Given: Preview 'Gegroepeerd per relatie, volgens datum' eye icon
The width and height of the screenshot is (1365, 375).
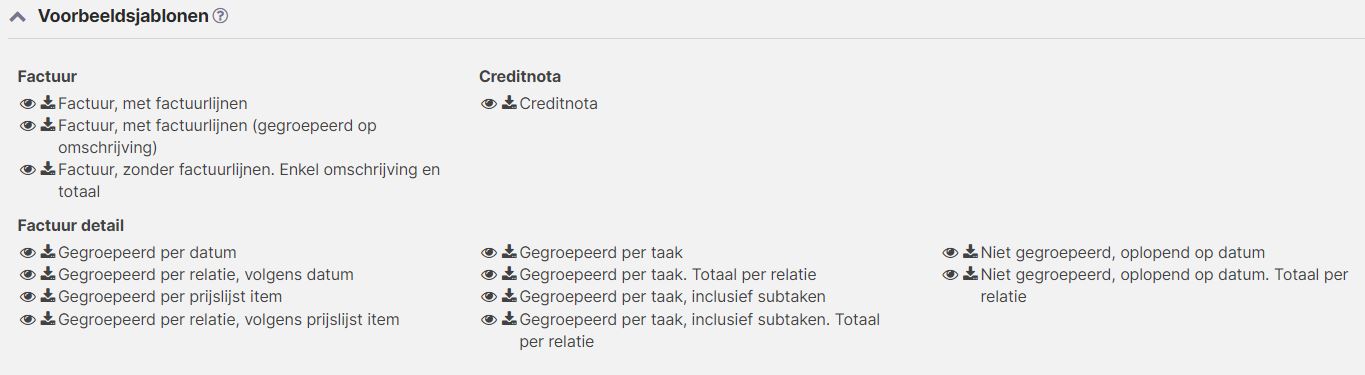Looking at the screenshot, I should [28, 275].
